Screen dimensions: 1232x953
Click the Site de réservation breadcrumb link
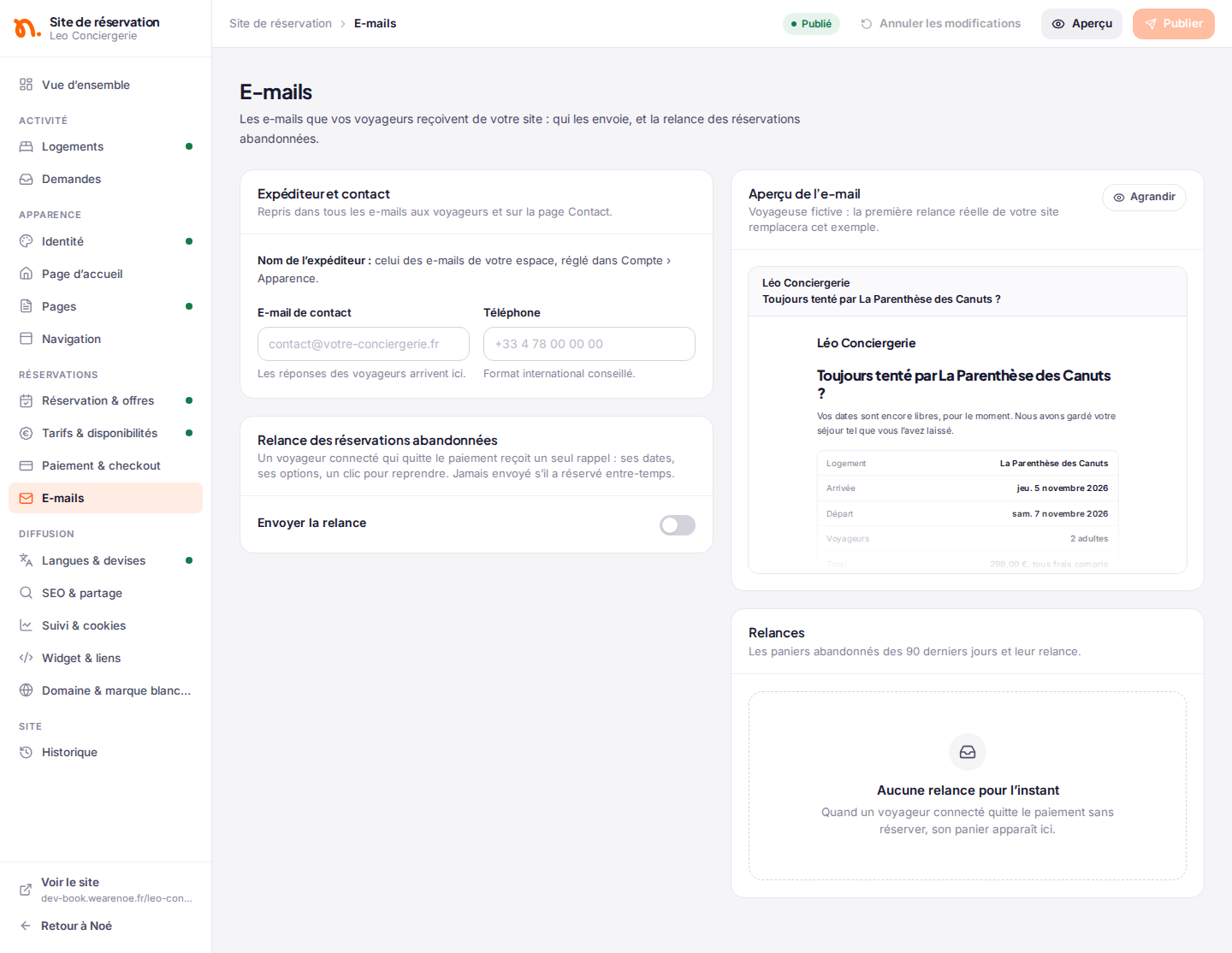[281, 23]
